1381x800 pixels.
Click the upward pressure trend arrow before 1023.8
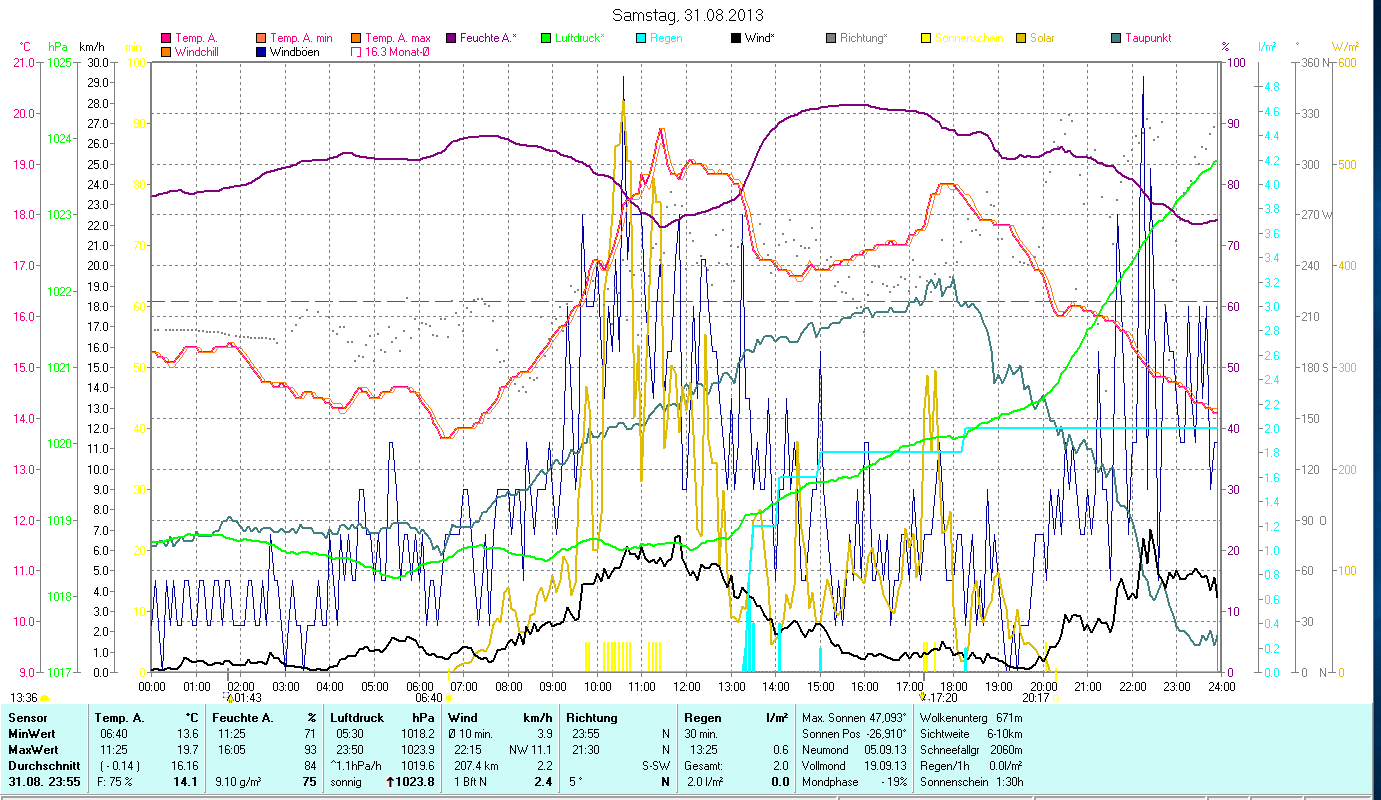391,782
